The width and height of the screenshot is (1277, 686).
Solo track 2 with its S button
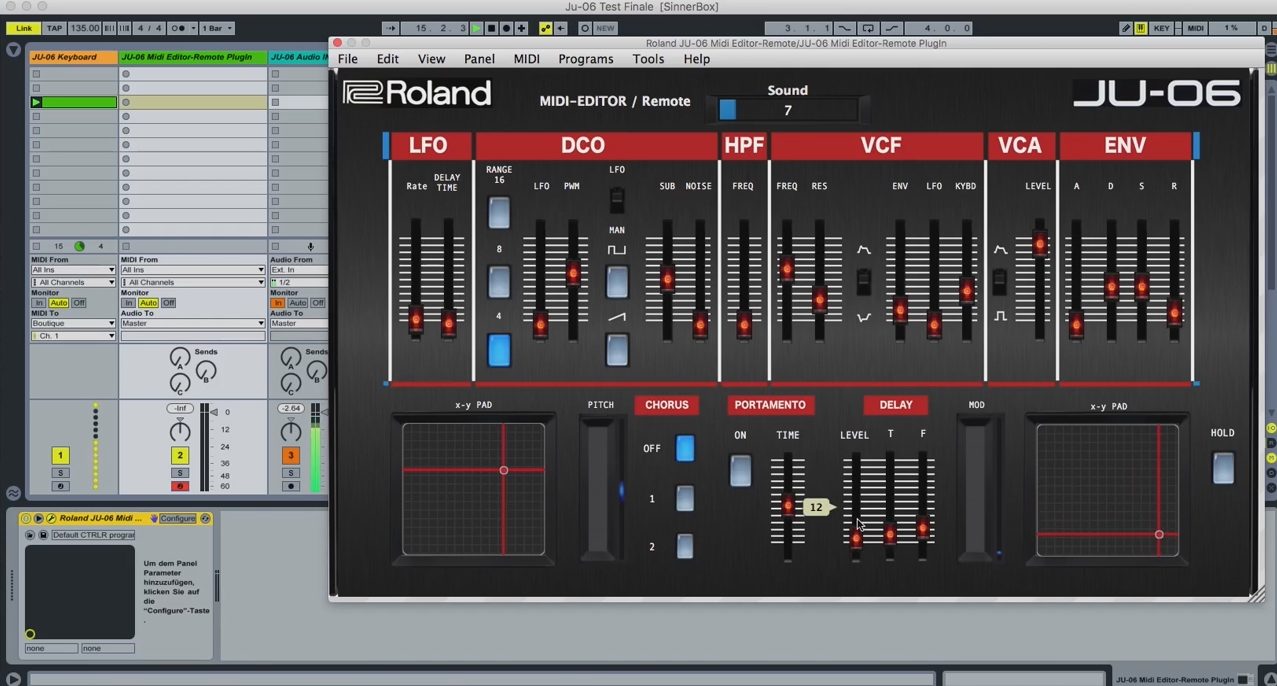(180, 472)
